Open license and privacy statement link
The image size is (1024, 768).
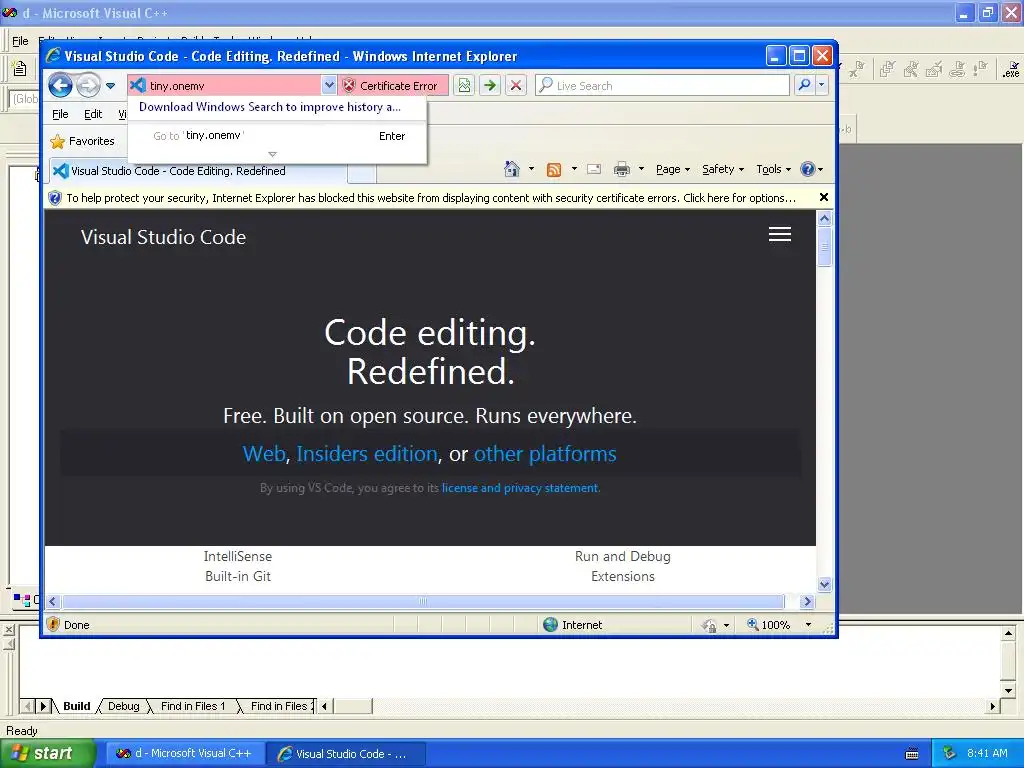point(520,488)
